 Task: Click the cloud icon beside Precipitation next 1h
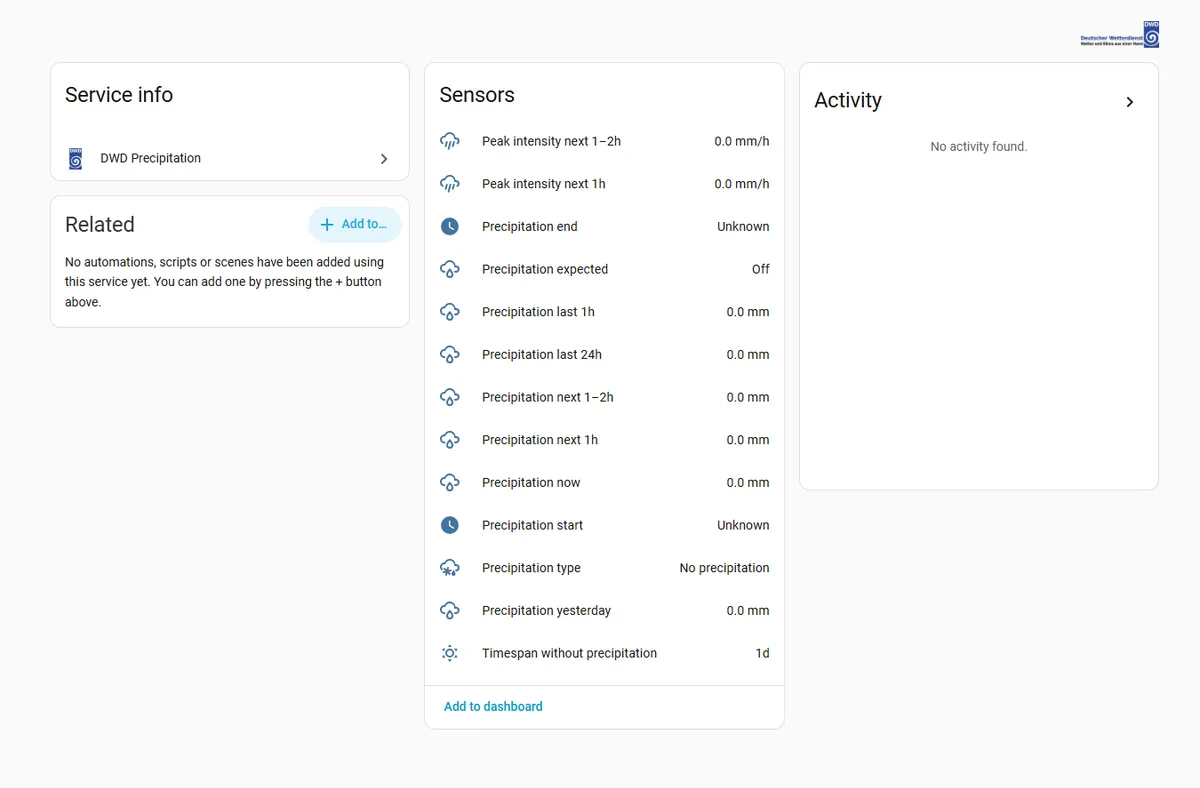click(x=450, y=440)
